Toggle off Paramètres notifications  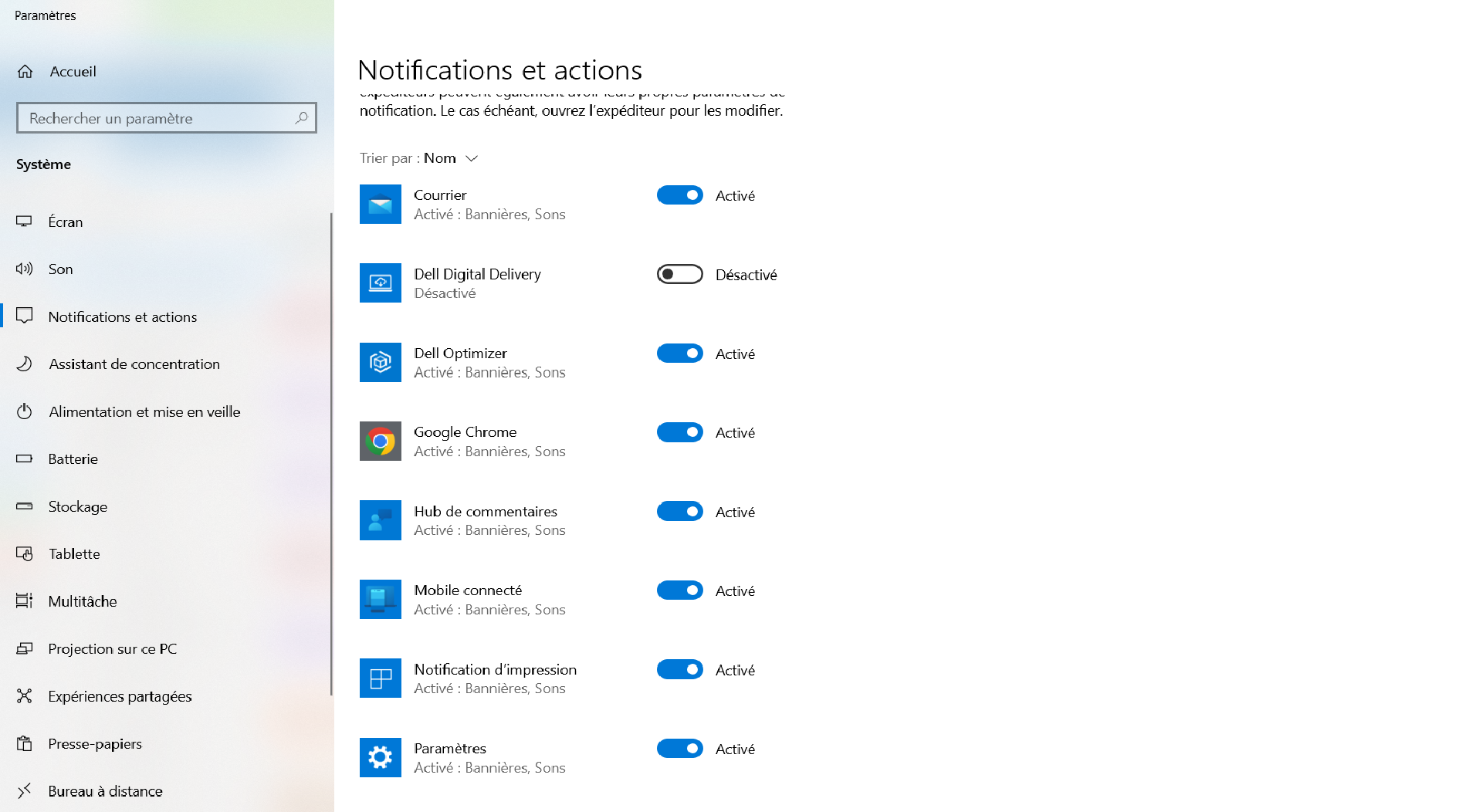[679, 748]
